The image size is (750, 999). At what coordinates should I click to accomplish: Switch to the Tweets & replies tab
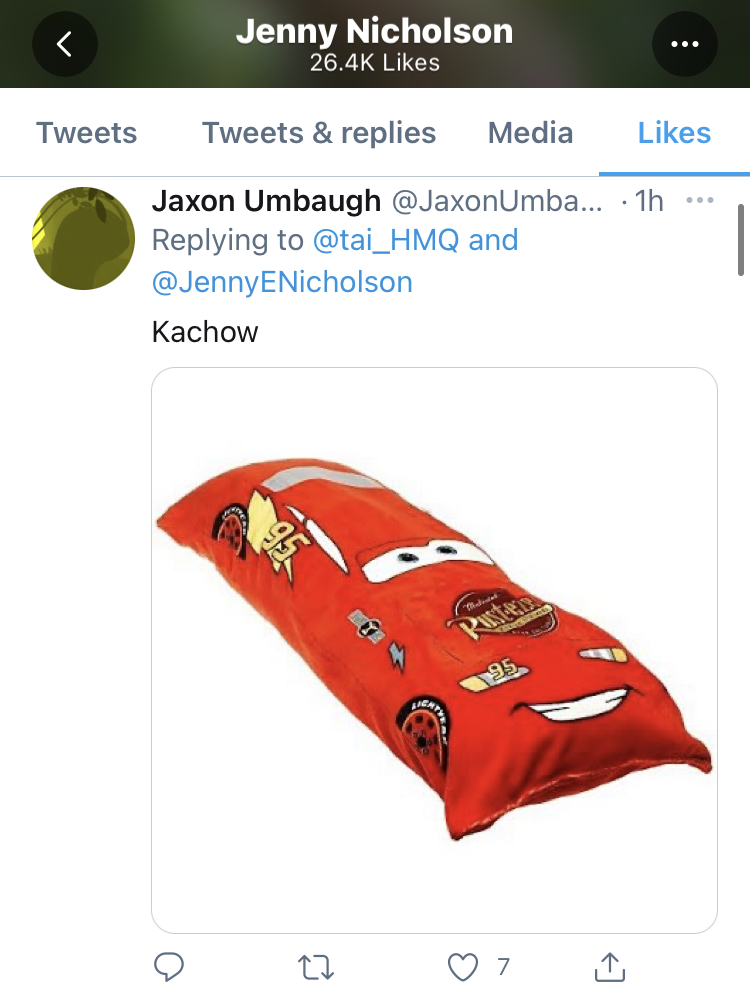pyautogui.click(x=319, y=133)
